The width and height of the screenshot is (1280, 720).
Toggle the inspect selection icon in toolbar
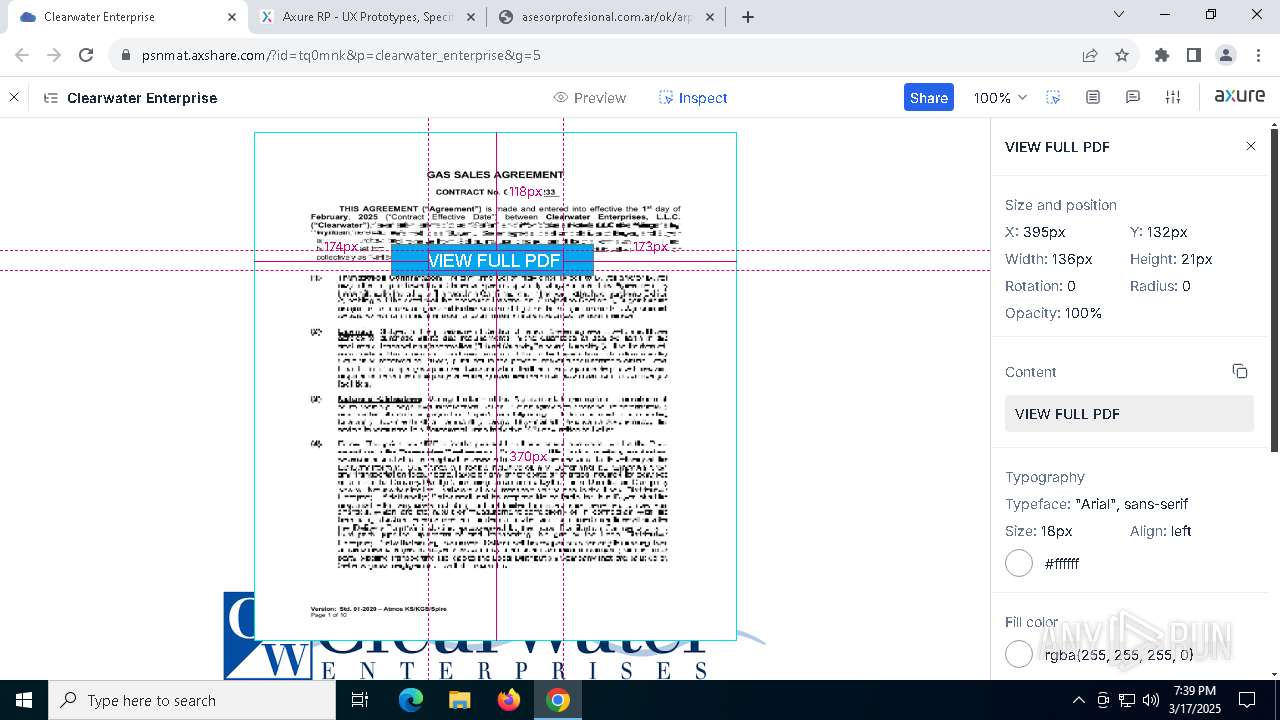[x=1053, y=98]
